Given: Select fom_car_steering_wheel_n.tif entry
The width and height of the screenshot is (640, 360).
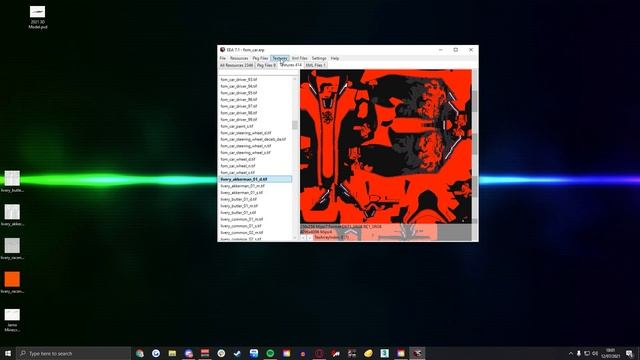Looking at the screenshot, I should point(255,146).
